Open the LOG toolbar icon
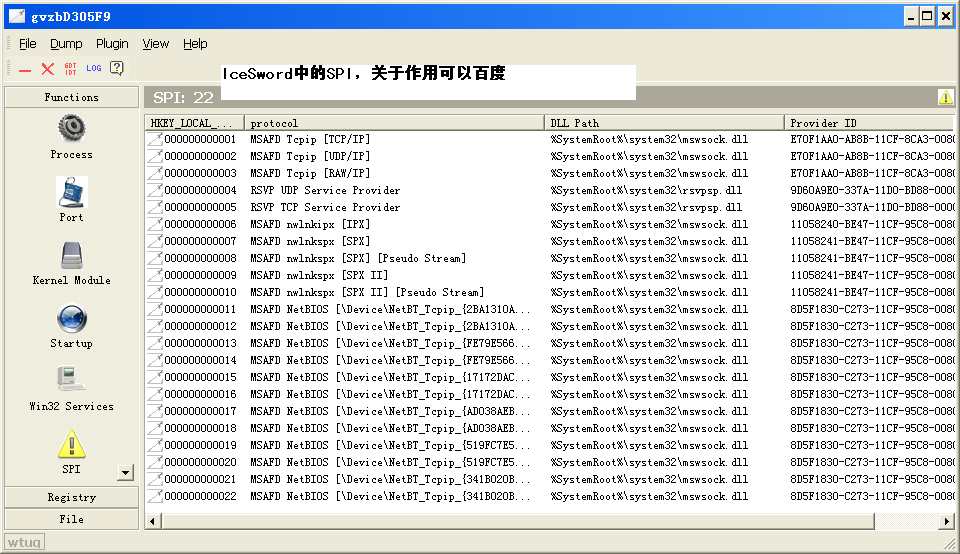This screenshot has width=960, height=554. pyautogui.click(x=94, y=69)
